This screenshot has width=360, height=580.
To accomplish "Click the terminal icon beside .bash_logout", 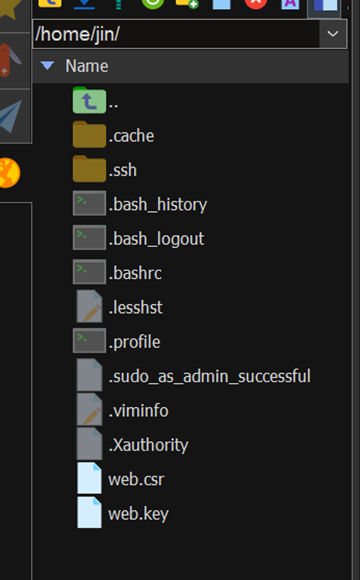I will [x=89, y=237].
